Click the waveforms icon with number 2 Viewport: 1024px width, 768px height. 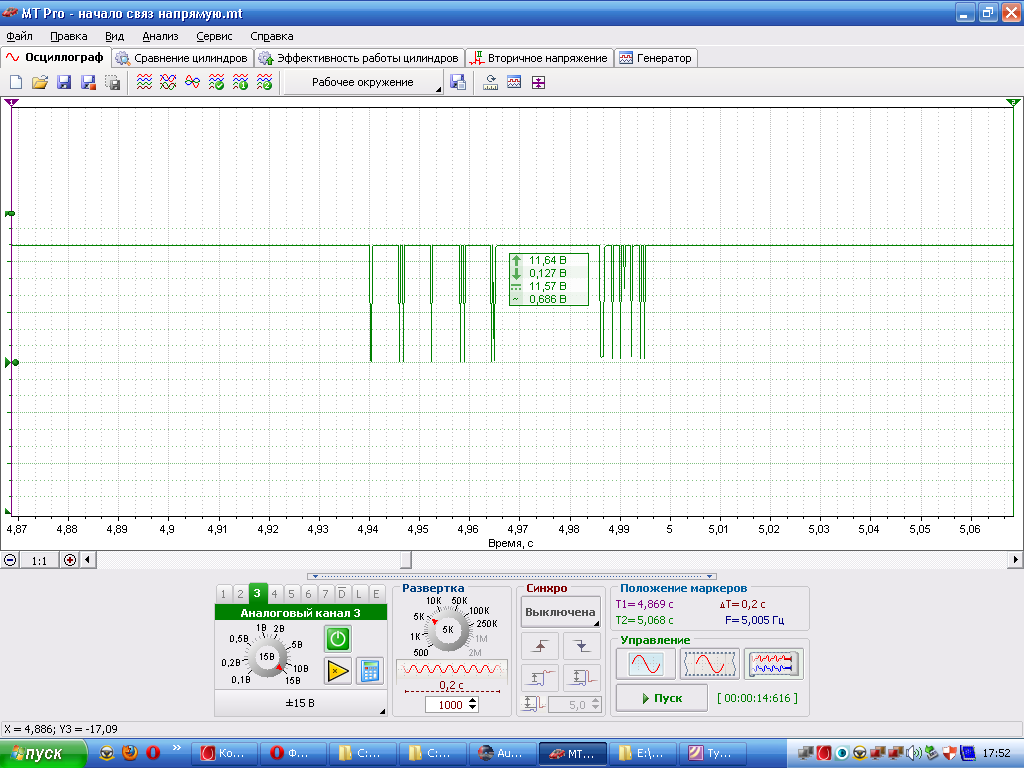264,82
